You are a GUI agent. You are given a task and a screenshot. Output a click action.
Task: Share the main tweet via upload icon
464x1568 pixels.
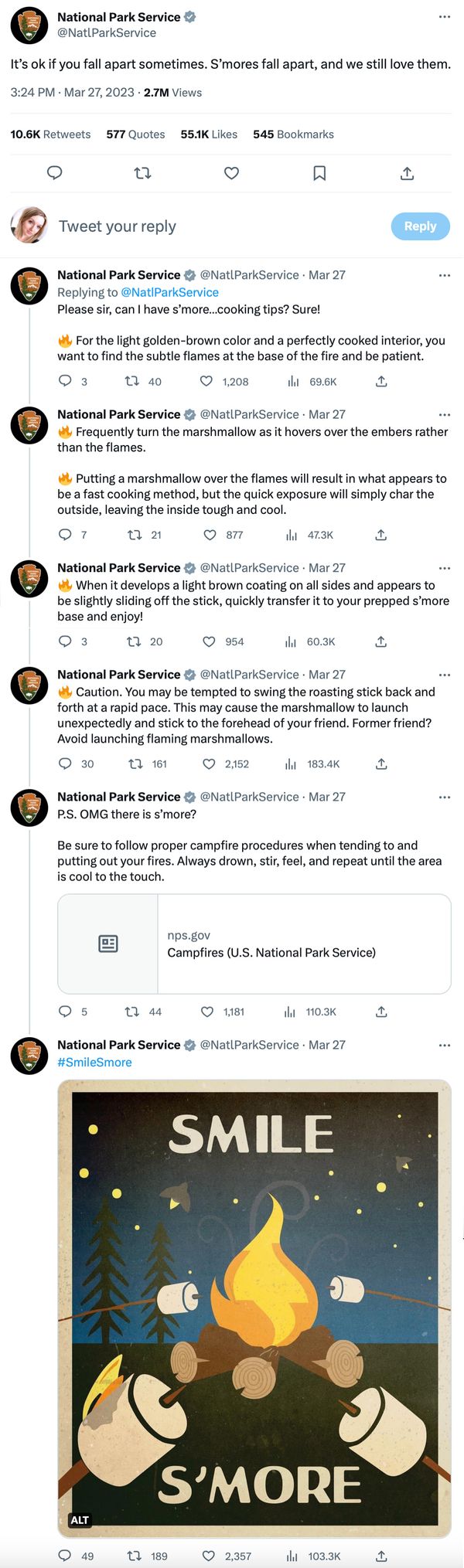tap(408, 173)
